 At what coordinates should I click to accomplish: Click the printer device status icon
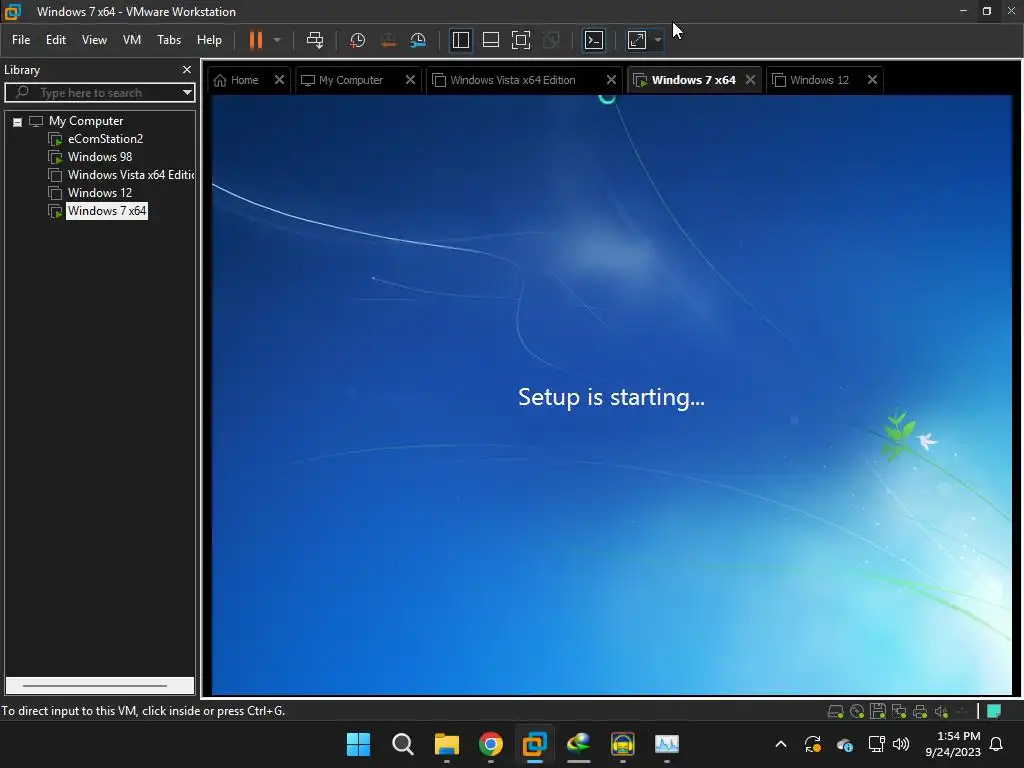click(920, 711)
